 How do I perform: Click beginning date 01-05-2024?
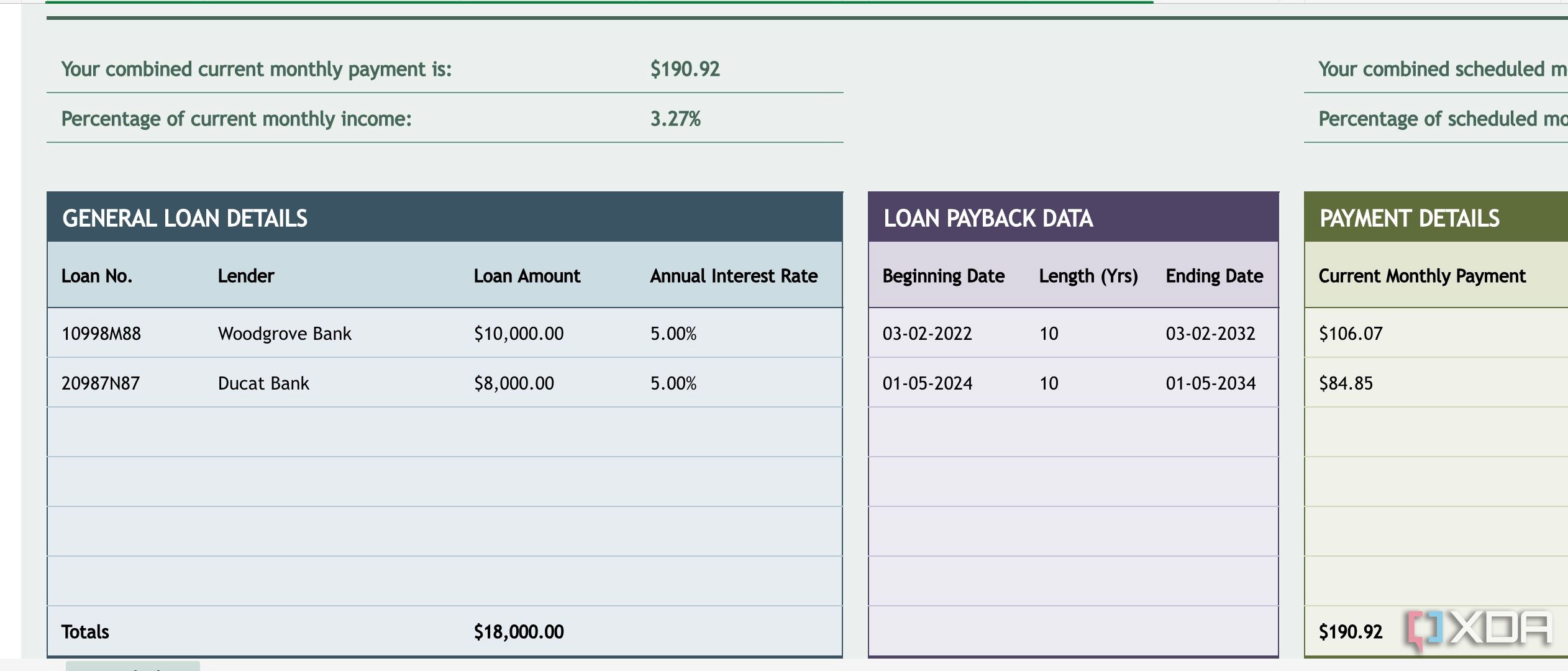[928, 383]
